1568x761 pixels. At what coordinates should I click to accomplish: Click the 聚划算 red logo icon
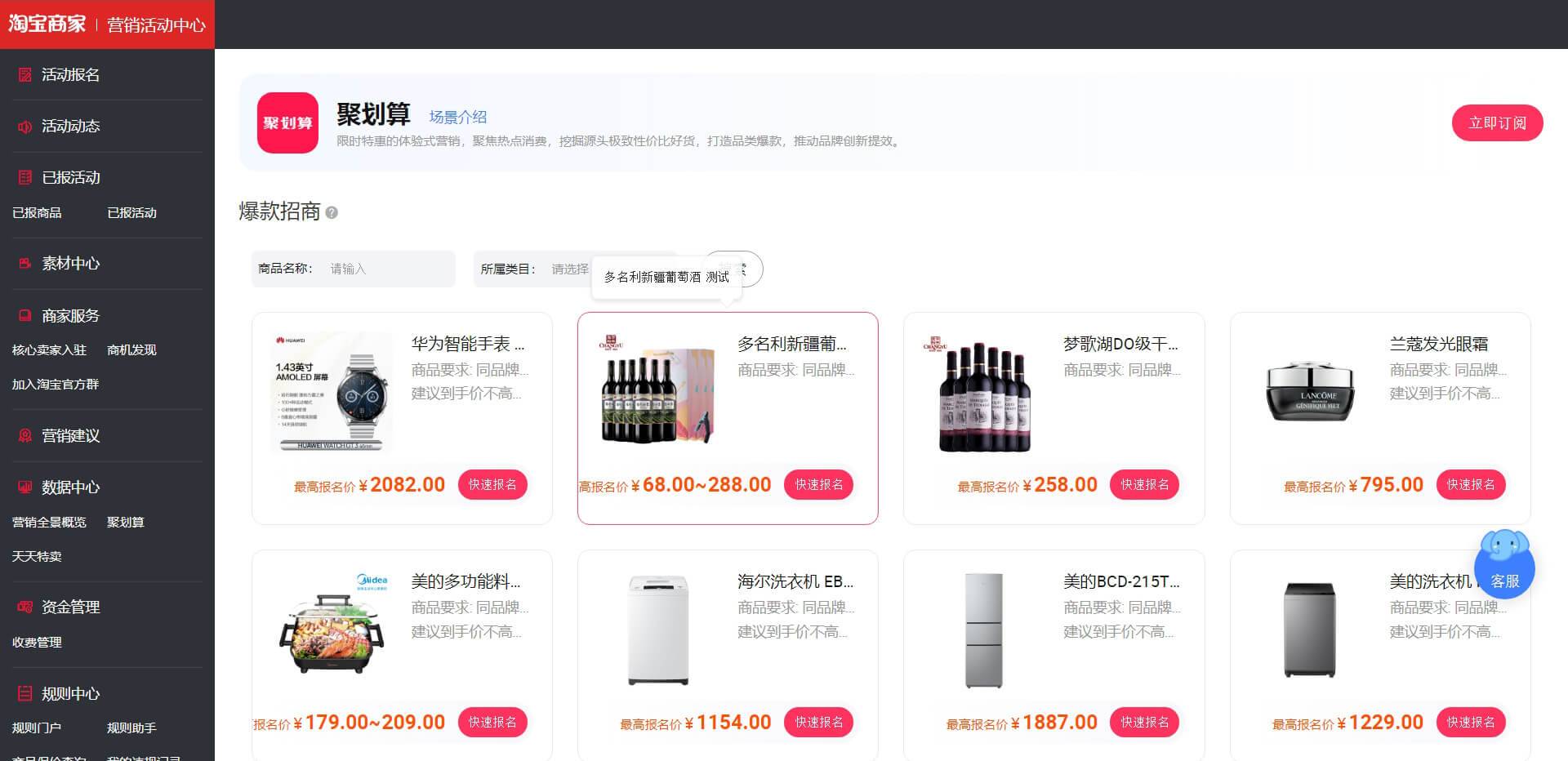(x=287, y=123)
